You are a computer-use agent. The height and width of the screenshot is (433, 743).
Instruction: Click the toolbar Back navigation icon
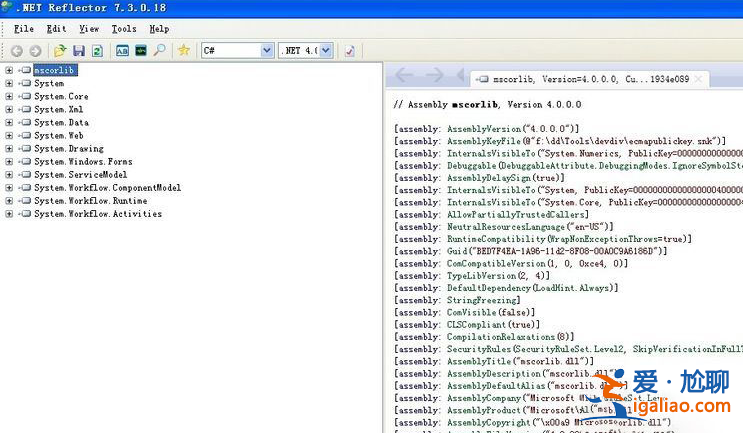[17, 50]
